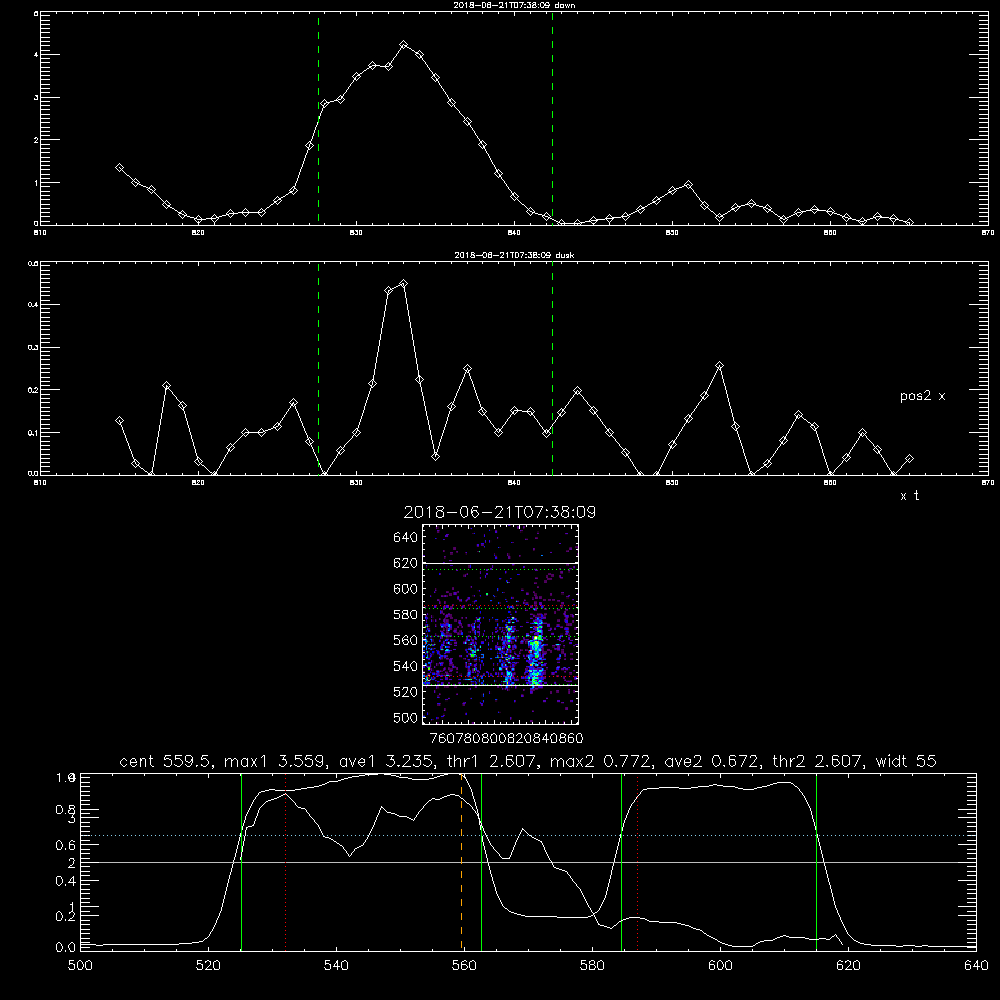
Task: Click the 'pos2 x' label
Action: coord(922,396)
